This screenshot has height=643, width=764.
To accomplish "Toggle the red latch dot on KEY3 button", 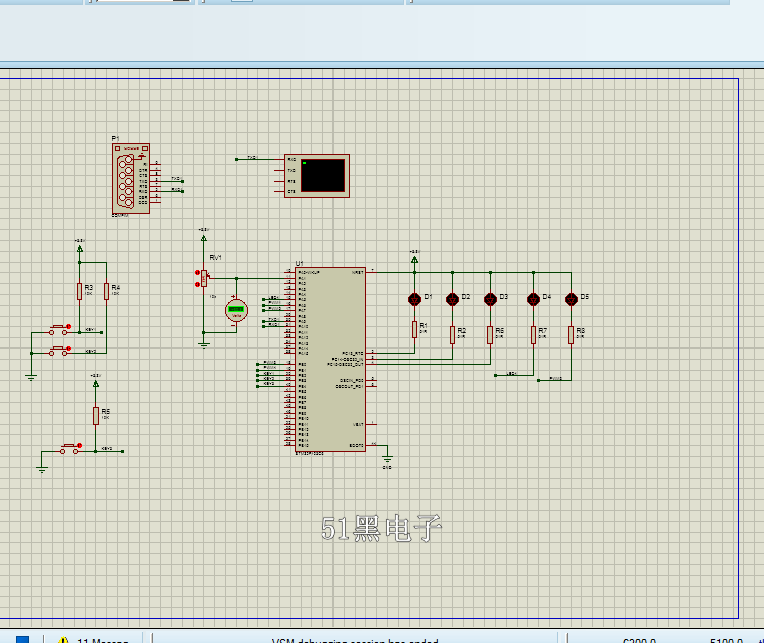I will coord(79,446).
